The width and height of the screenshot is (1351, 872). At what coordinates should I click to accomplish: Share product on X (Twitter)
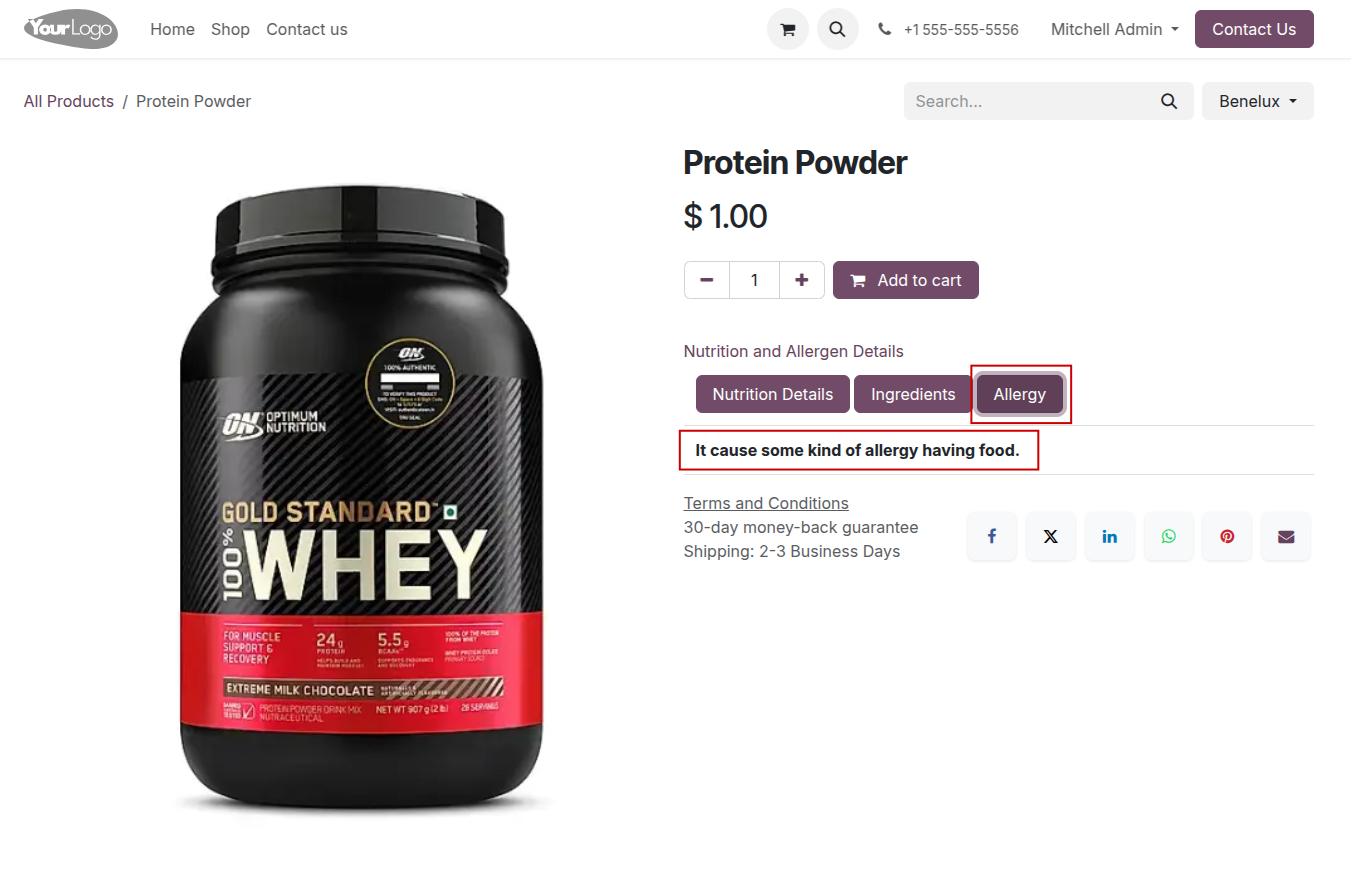(1050, 536)
